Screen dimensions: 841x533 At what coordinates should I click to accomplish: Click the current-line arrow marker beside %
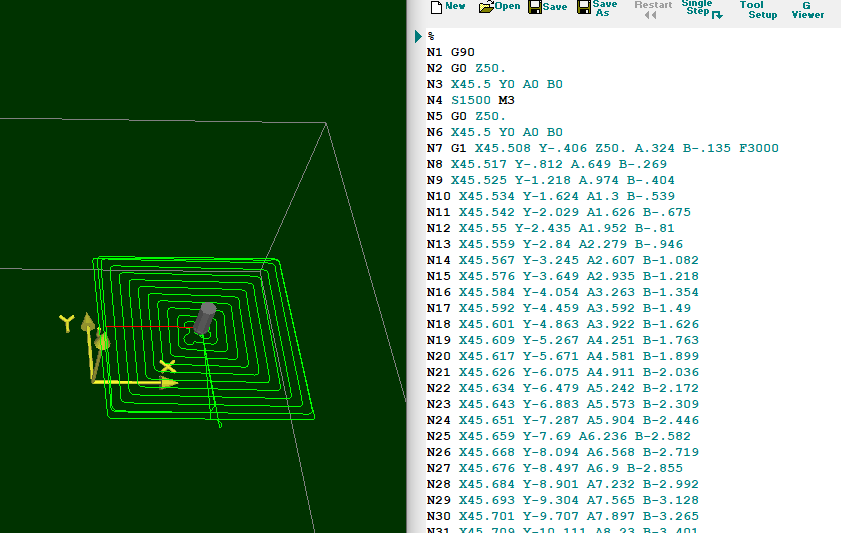tap(419, 36)
